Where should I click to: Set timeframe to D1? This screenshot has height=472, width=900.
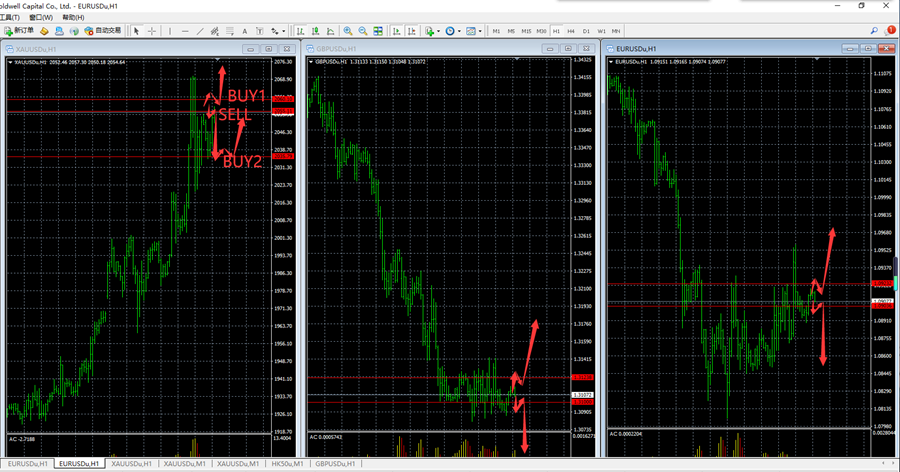587,31
